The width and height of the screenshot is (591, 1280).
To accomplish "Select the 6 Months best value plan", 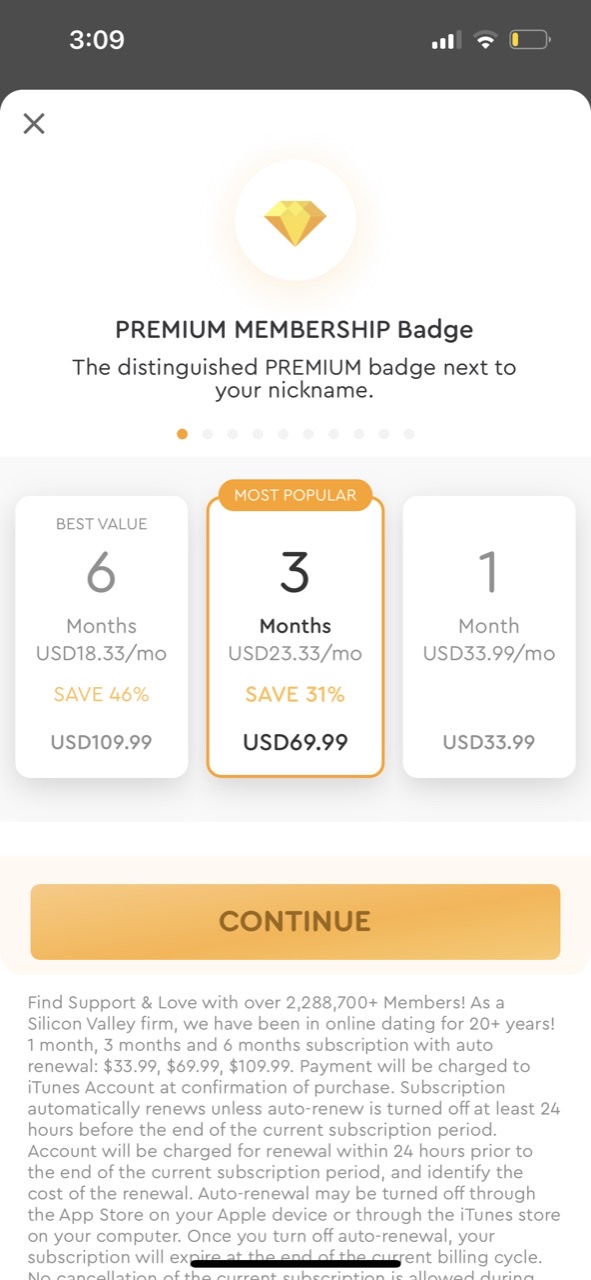I will 101,637.
